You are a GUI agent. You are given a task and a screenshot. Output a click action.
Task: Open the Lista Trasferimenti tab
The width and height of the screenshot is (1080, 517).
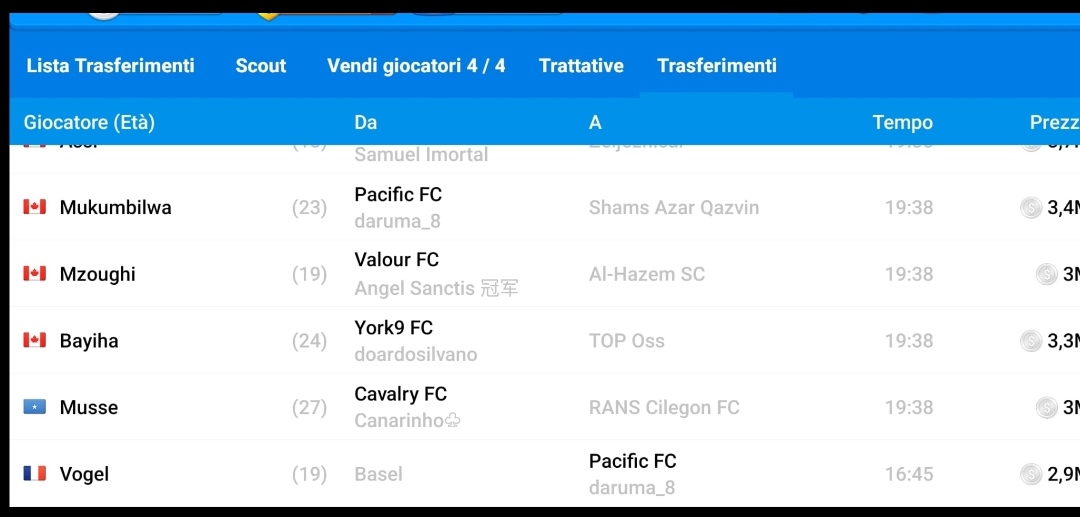tap(110, 66)
